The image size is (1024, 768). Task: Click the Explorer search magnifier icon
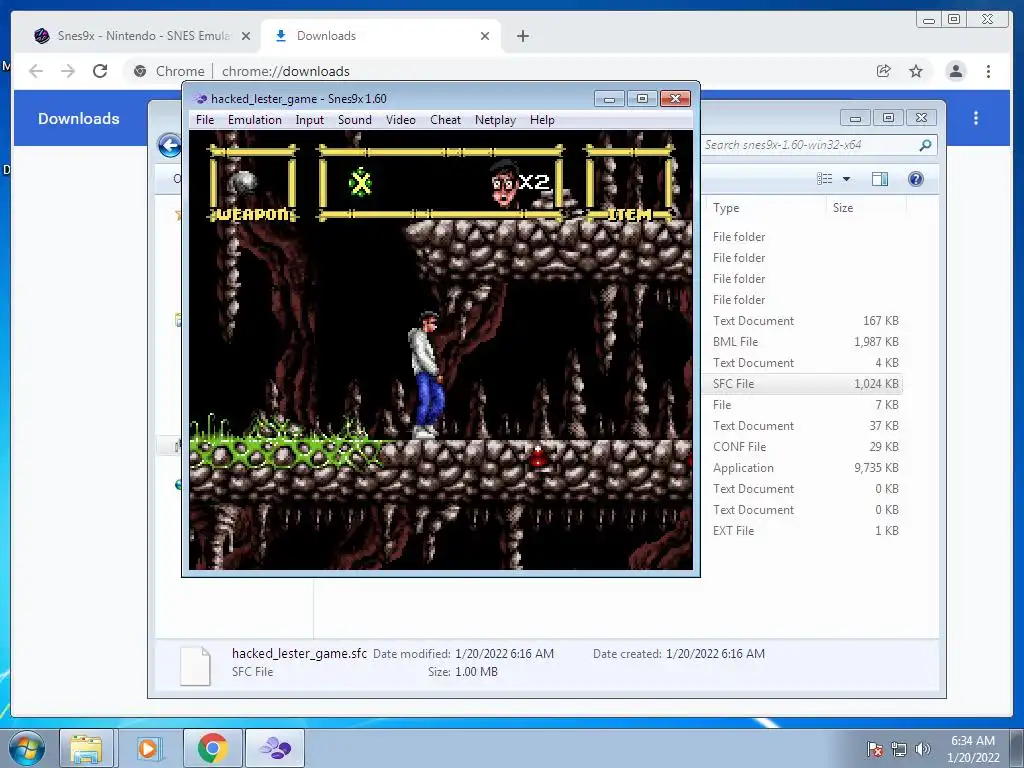tap(925, 145)
